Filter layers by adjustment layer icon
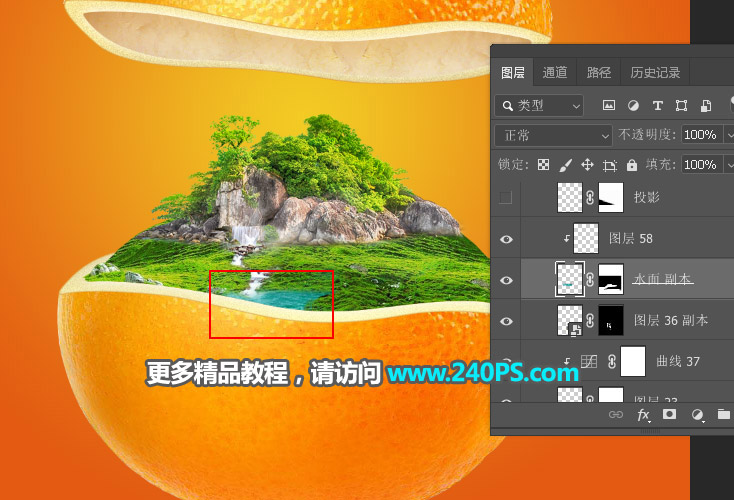Image resolution: width=734 pixels, height=500 pixels. tap(633, 105)
